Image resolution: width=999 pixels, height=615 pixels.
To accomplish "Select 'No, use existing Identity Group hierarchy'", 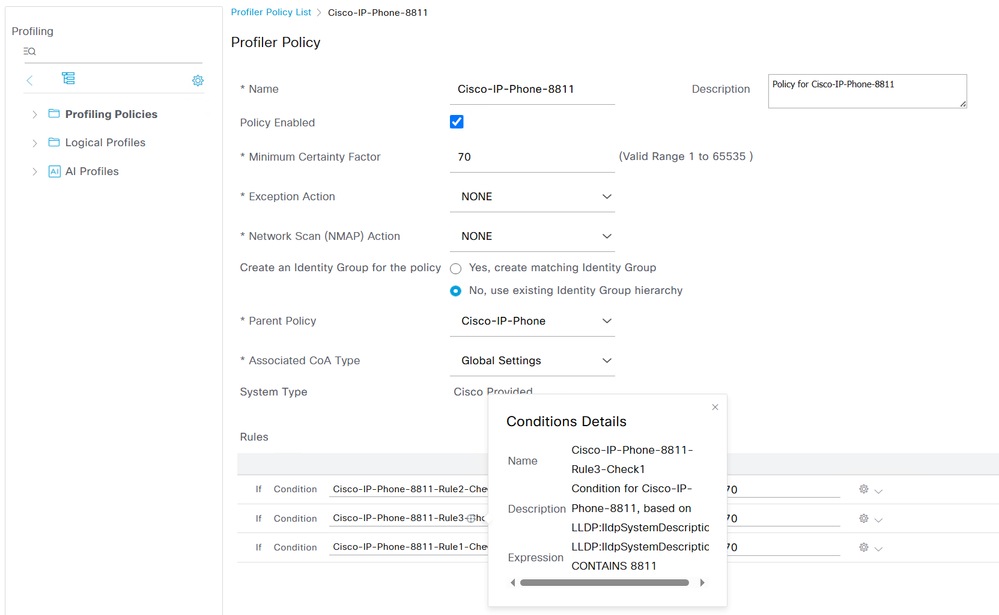I will click(x=456, y=291).
